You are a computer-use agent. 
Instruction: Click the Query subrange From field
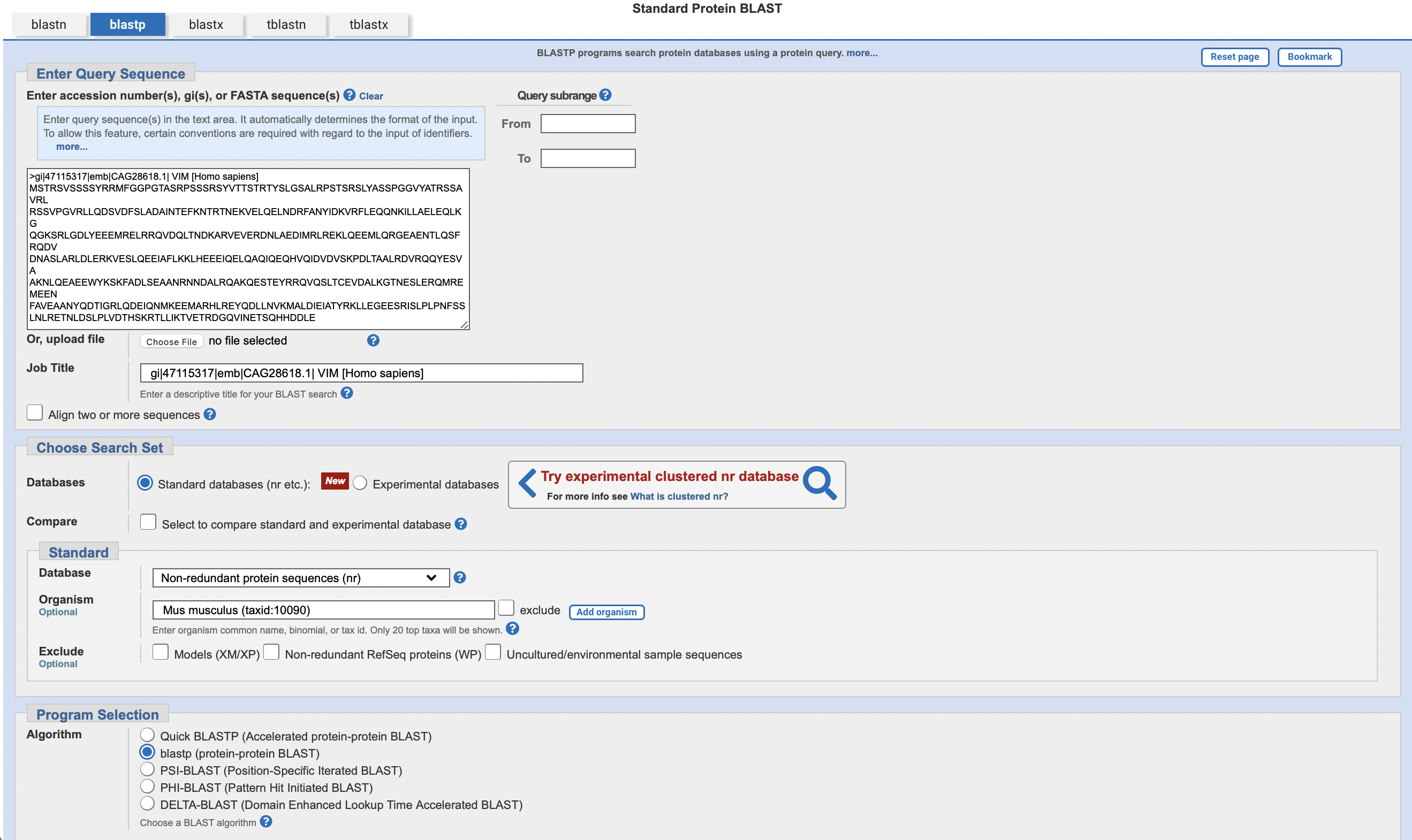pos(588,124)
